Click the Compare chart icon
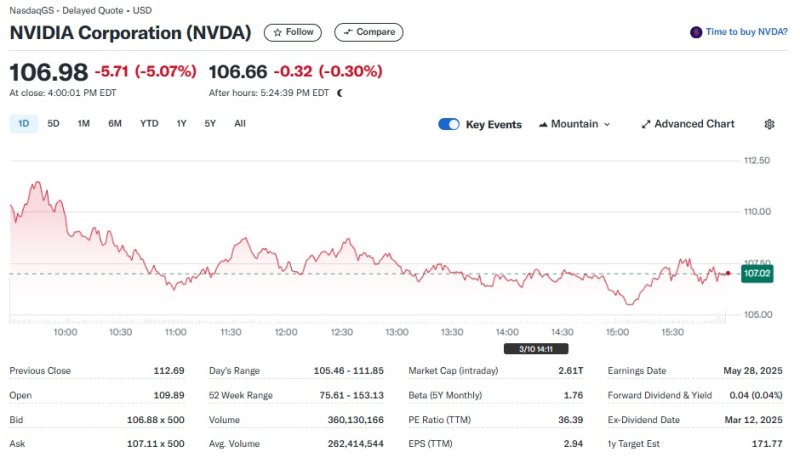The image size is (800, 463). (348, 32)
